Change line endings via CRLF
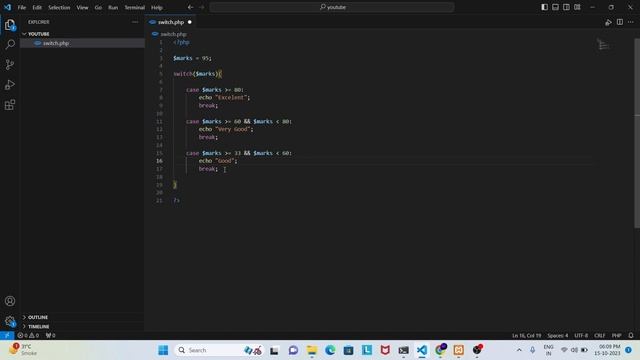640x360 pixels. tap(600, 336)
